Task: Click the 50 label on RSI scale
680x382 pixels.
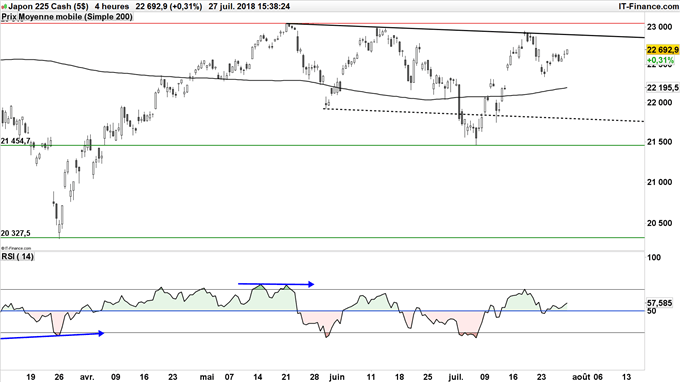Action: pos(651,310)
